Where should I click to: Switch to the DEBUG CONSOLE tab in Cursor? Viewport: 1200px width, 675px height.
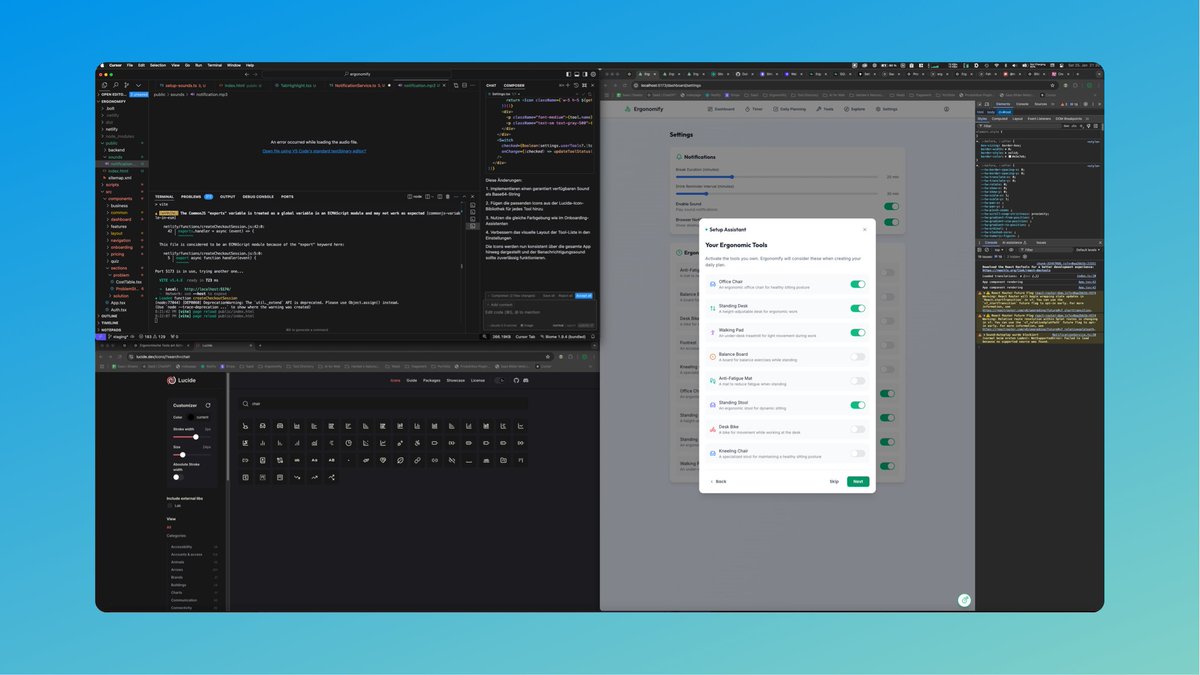tap(258, 197)
